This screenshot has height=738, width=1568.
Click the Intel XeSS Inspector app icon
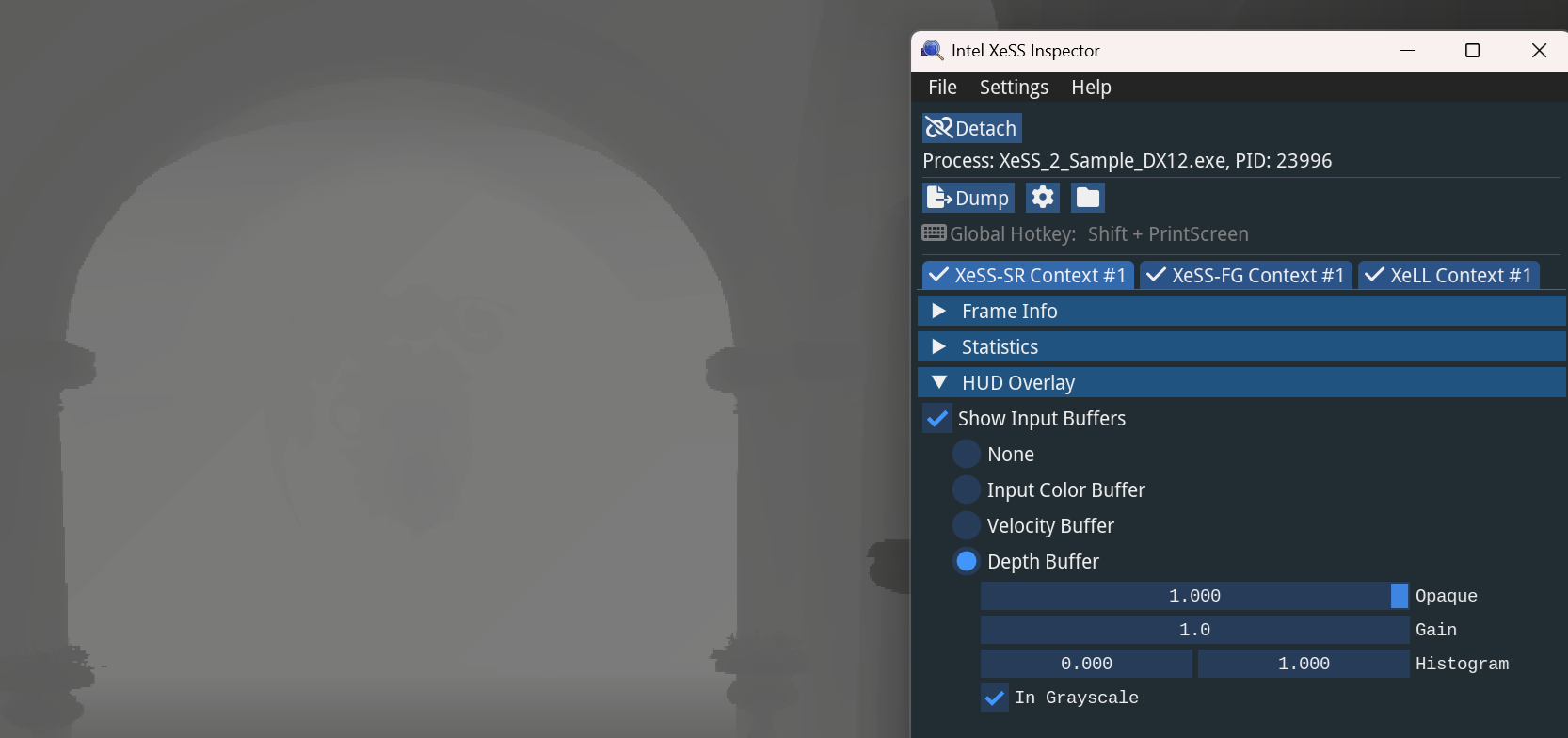click(932, 50)
